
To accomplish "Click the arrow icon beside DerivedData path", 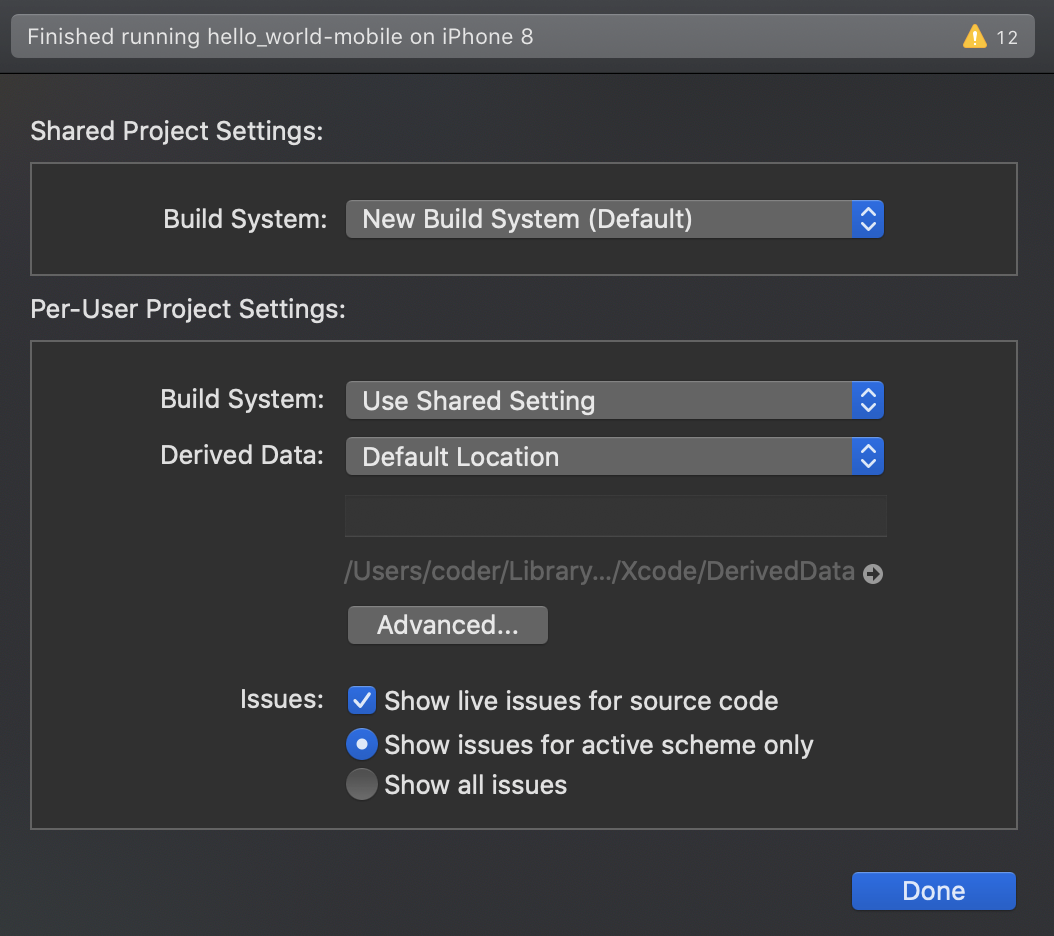I will (x=873, y=574).
